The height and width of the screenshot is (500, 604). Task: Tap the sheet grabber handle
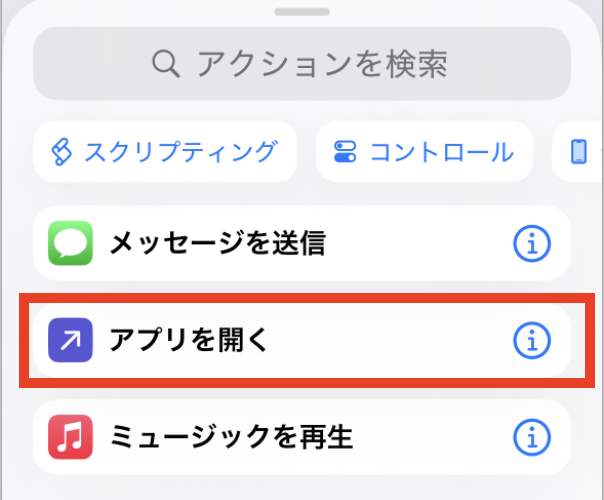pos(302,12)
